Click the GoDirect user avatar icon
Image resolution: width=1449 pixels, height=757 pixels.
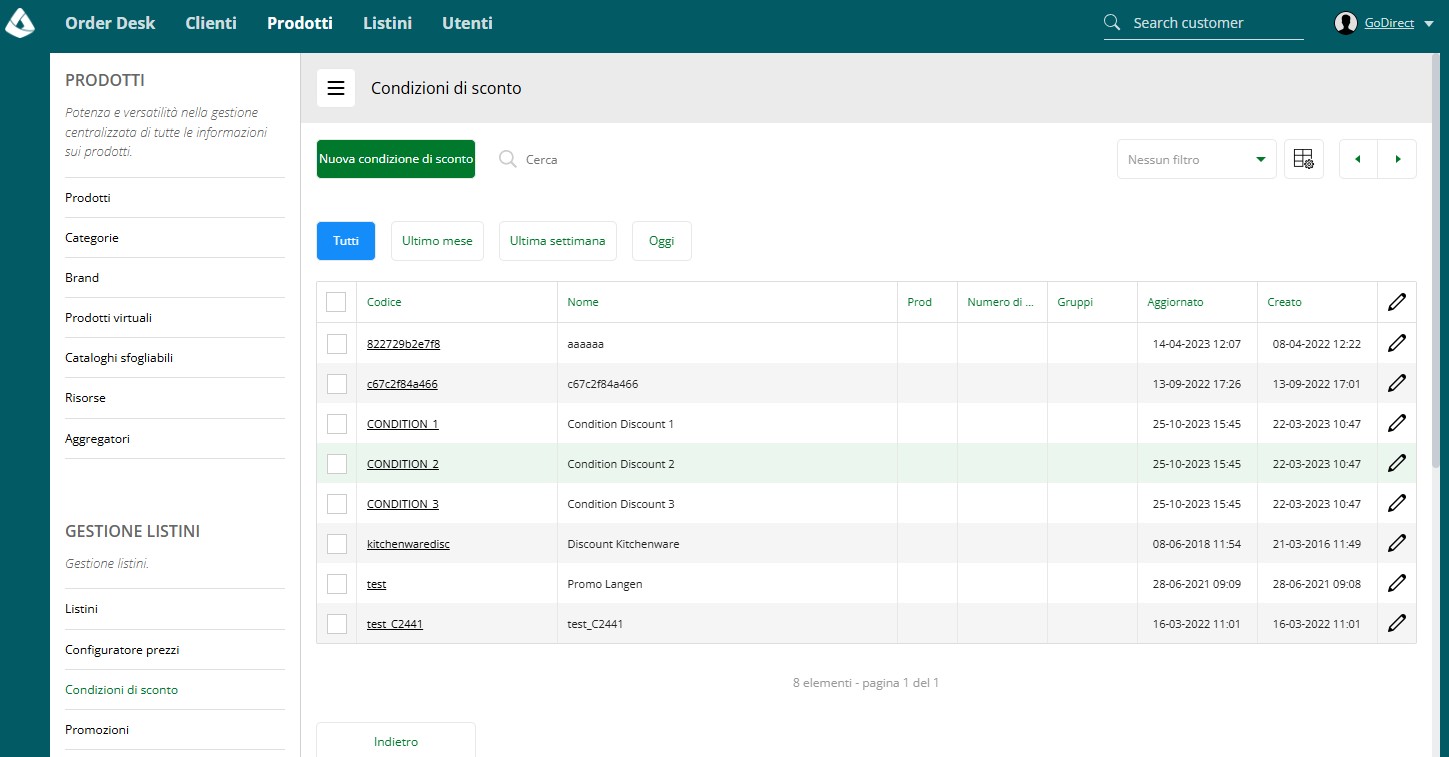(1346, 23)
